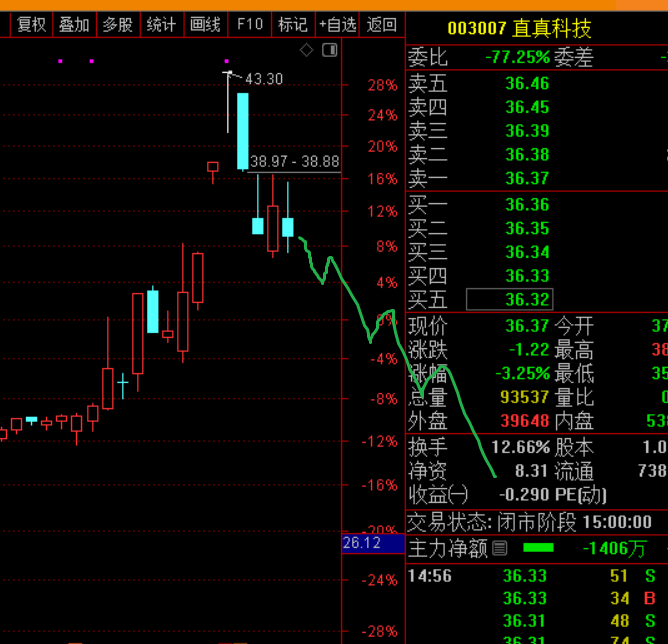Click the 14:56 trade tick row

(537, 576)
